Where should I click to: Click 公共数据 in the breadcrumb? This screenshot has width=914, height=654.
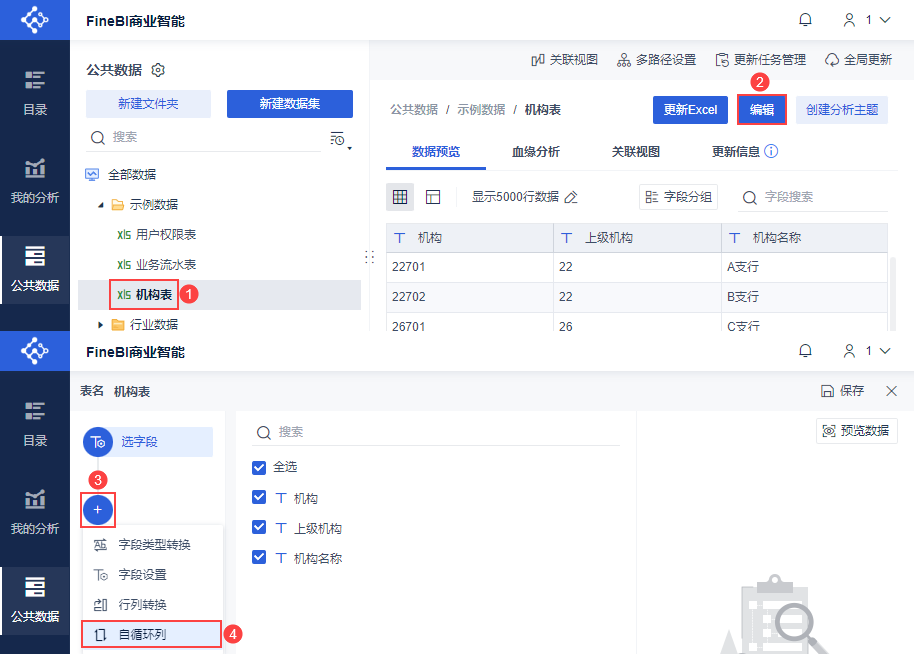point(414,110)
